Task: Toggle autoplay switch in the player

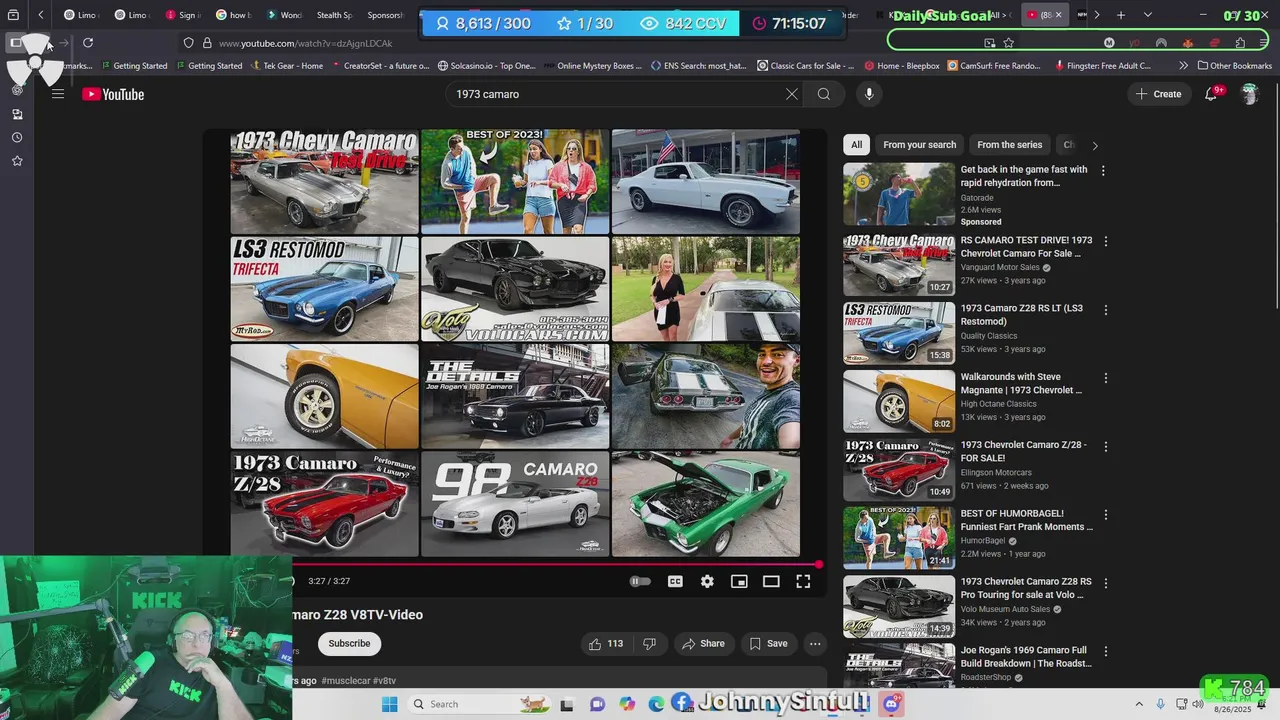Action: (640, 581)
